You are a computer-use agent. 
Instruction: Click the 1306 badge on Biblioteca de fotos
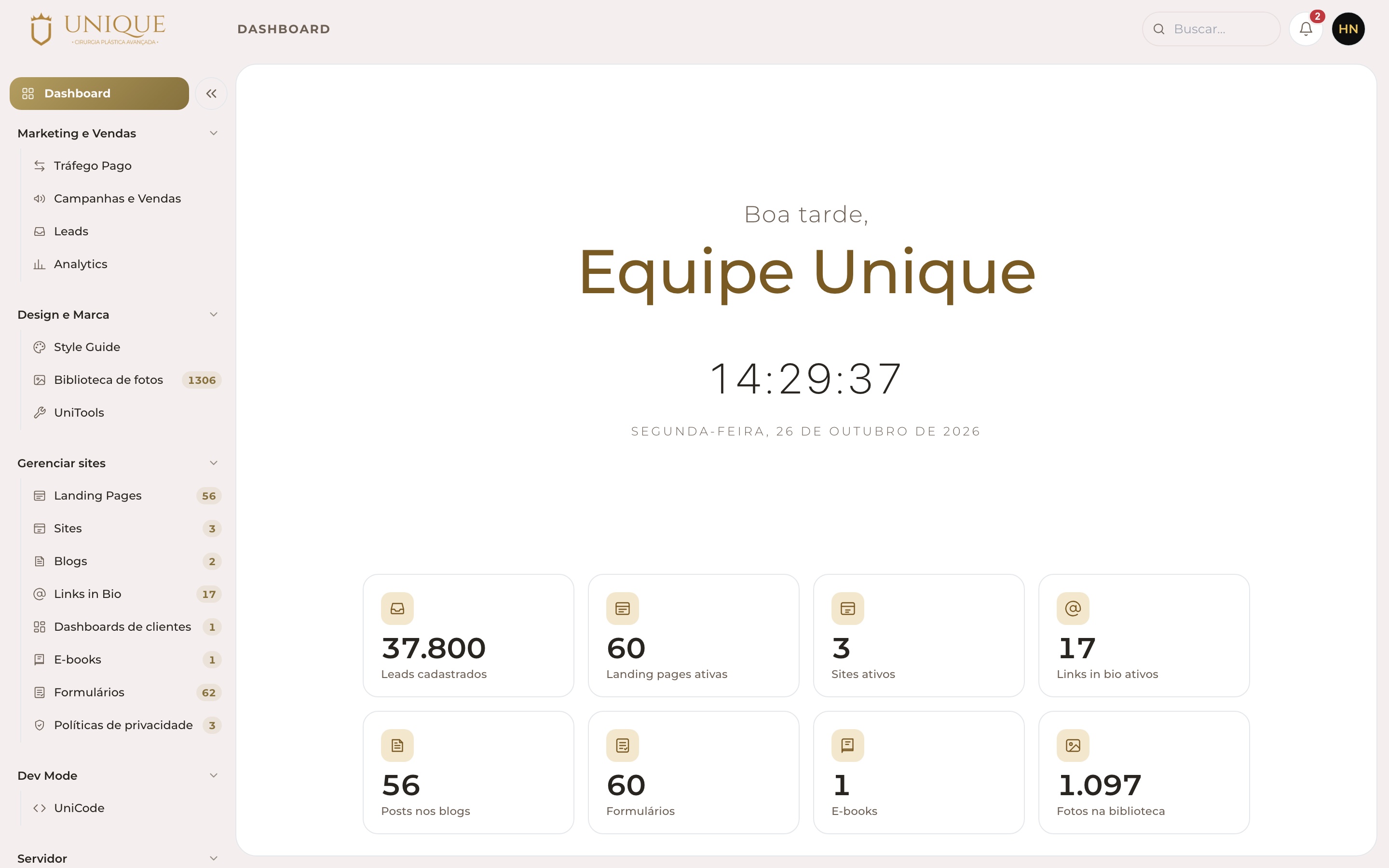coord(202,380)
